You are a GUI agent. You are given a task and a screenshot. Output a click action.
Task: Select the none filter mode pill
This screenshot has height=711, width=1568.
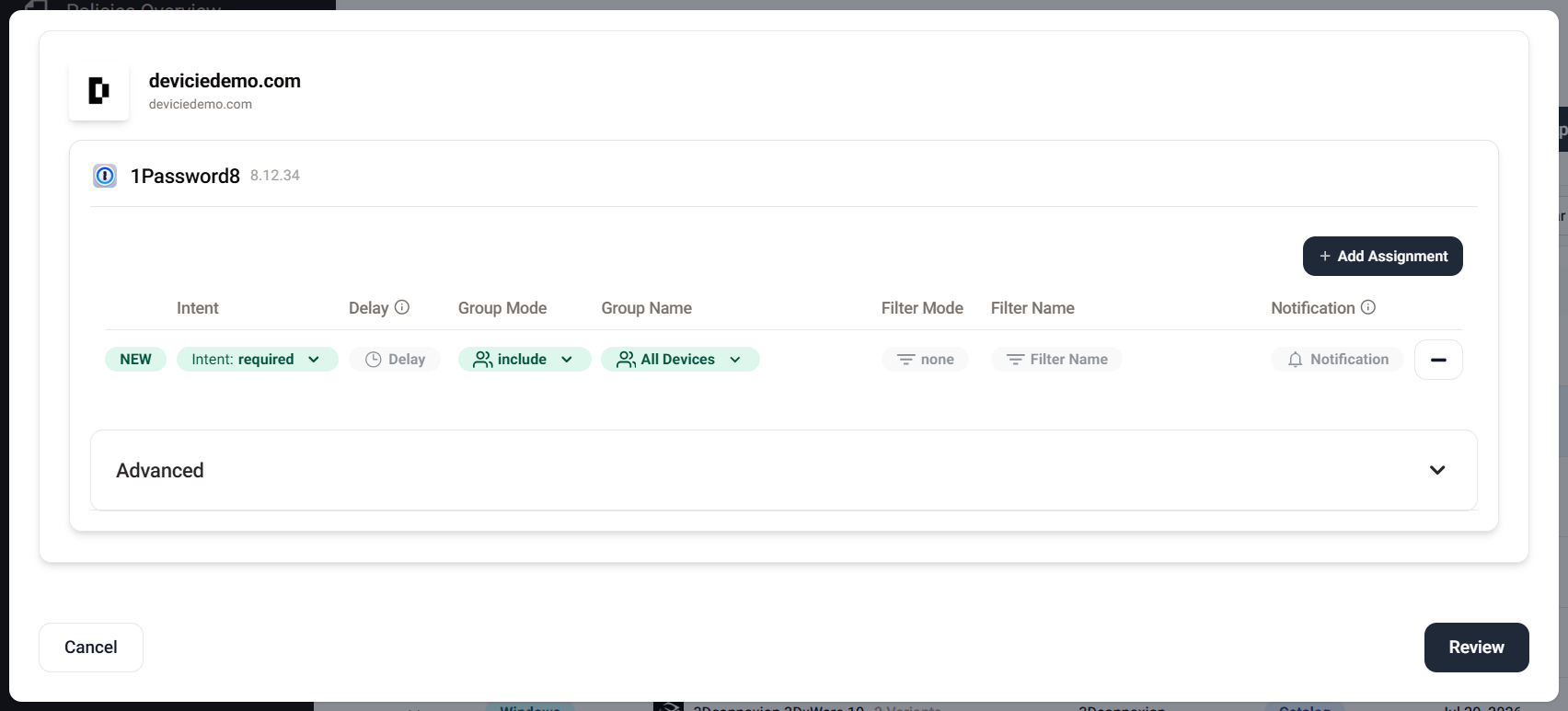coord(925,359)
